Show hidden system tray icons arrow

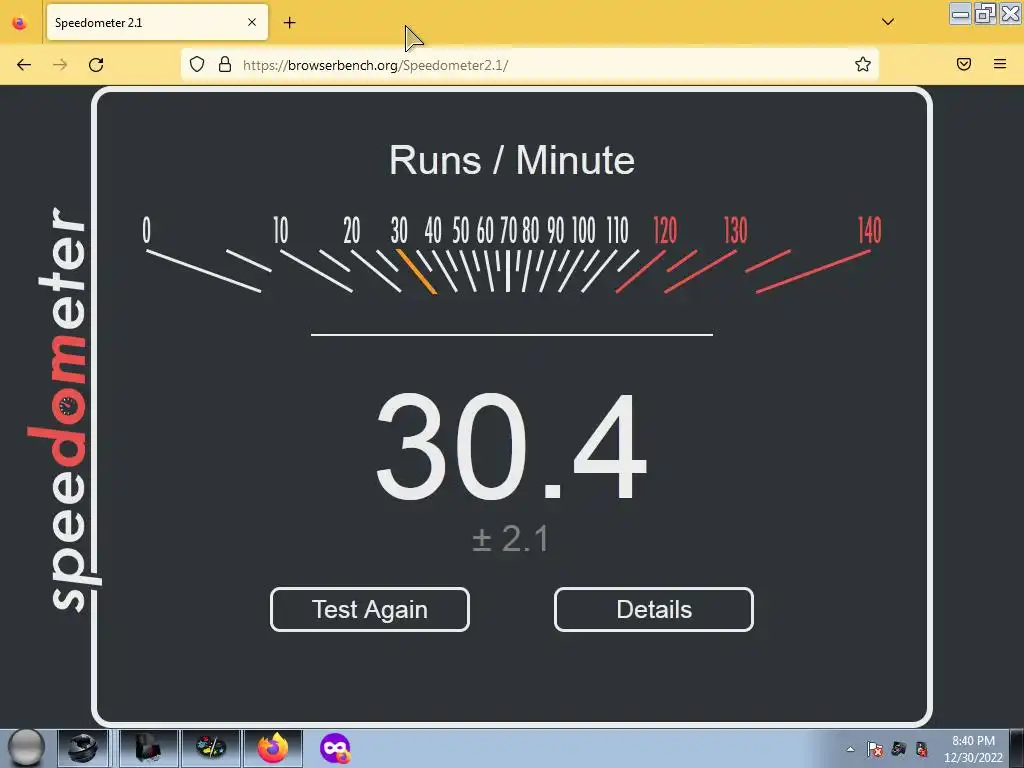(850, 749)
